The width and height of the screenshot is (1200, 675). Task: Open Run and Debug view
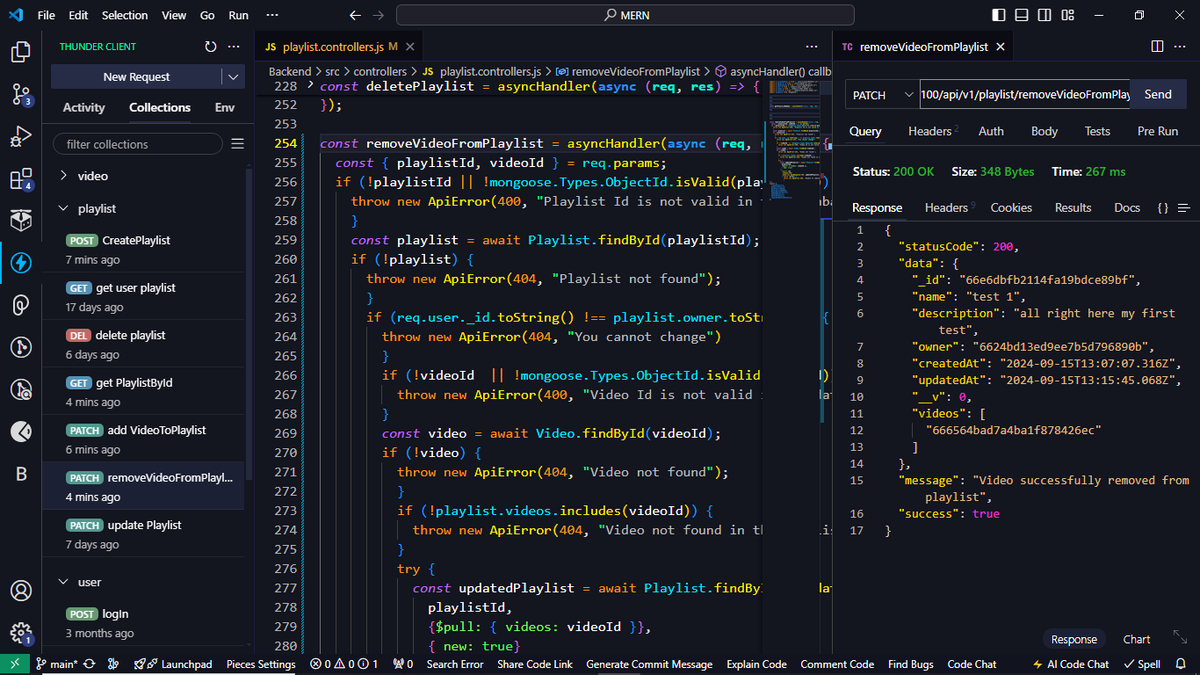pos(20,137)
